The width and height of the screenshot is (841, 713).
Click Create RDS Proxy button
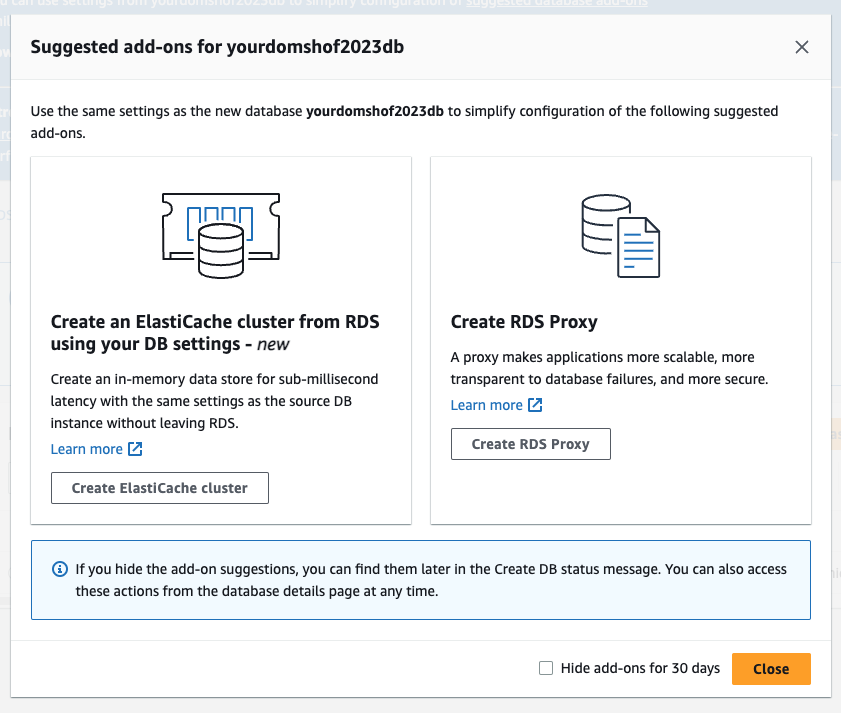[530, 444]
